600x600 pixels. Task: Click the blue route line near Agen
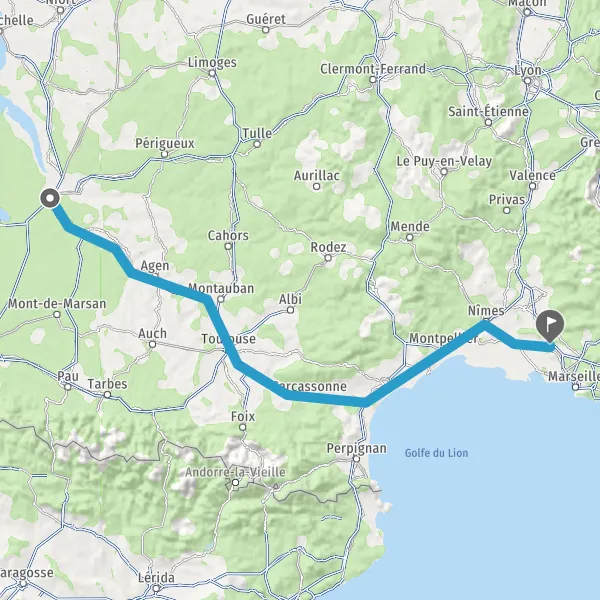click(x=153, y=280)
